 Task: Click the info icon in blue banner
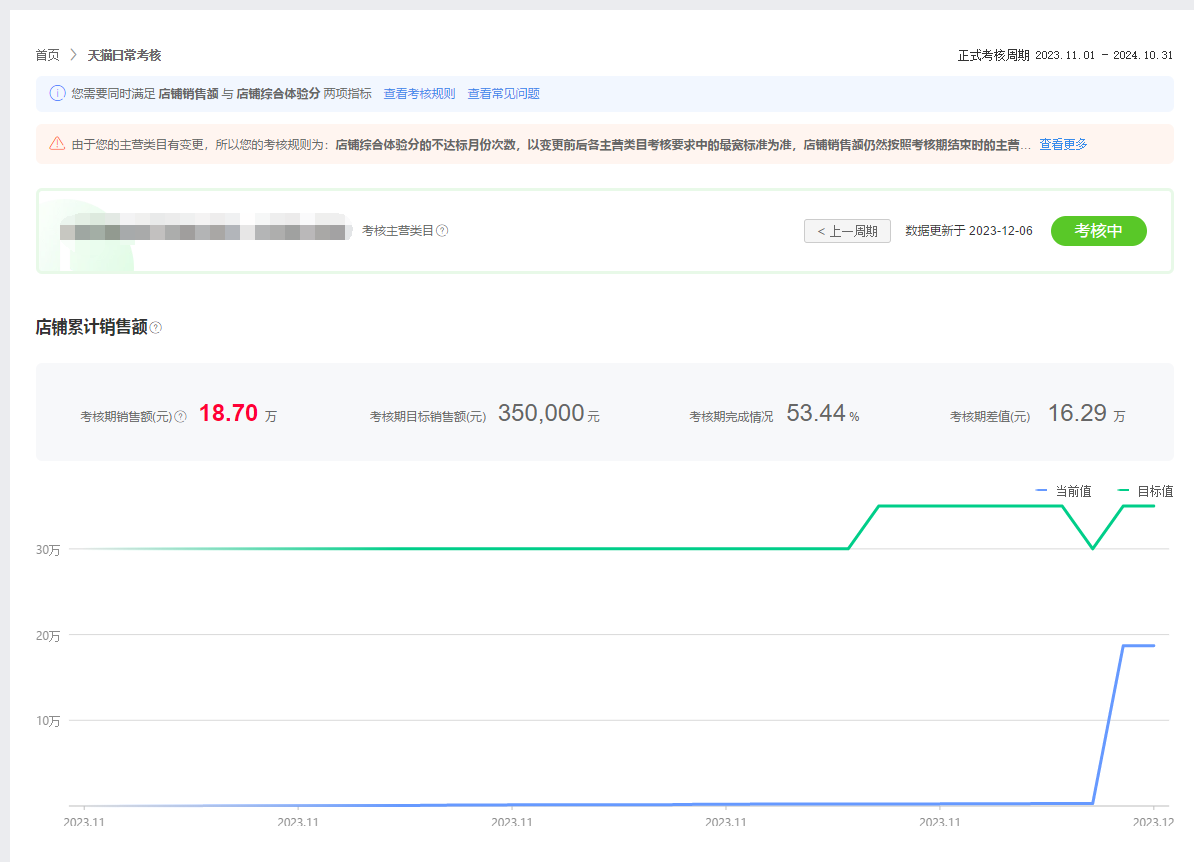pos(57,94)
